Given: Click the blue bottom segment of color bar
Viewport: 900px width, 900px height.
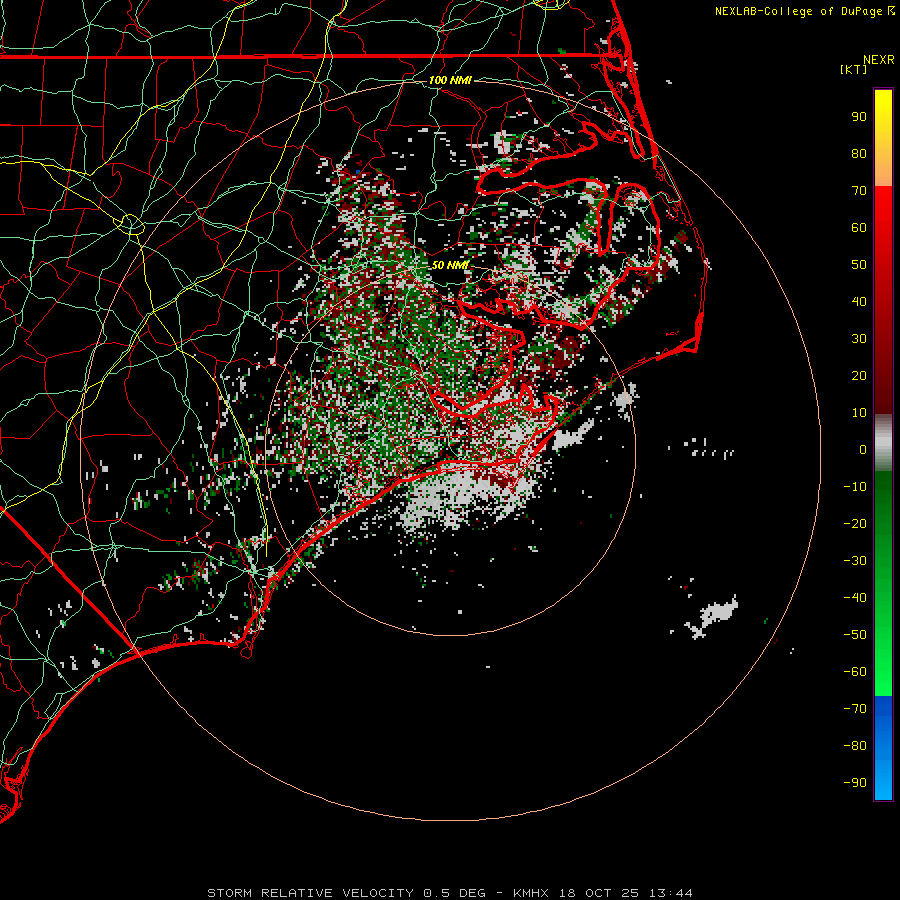Looking at the screenshot, I should point(883,748).
